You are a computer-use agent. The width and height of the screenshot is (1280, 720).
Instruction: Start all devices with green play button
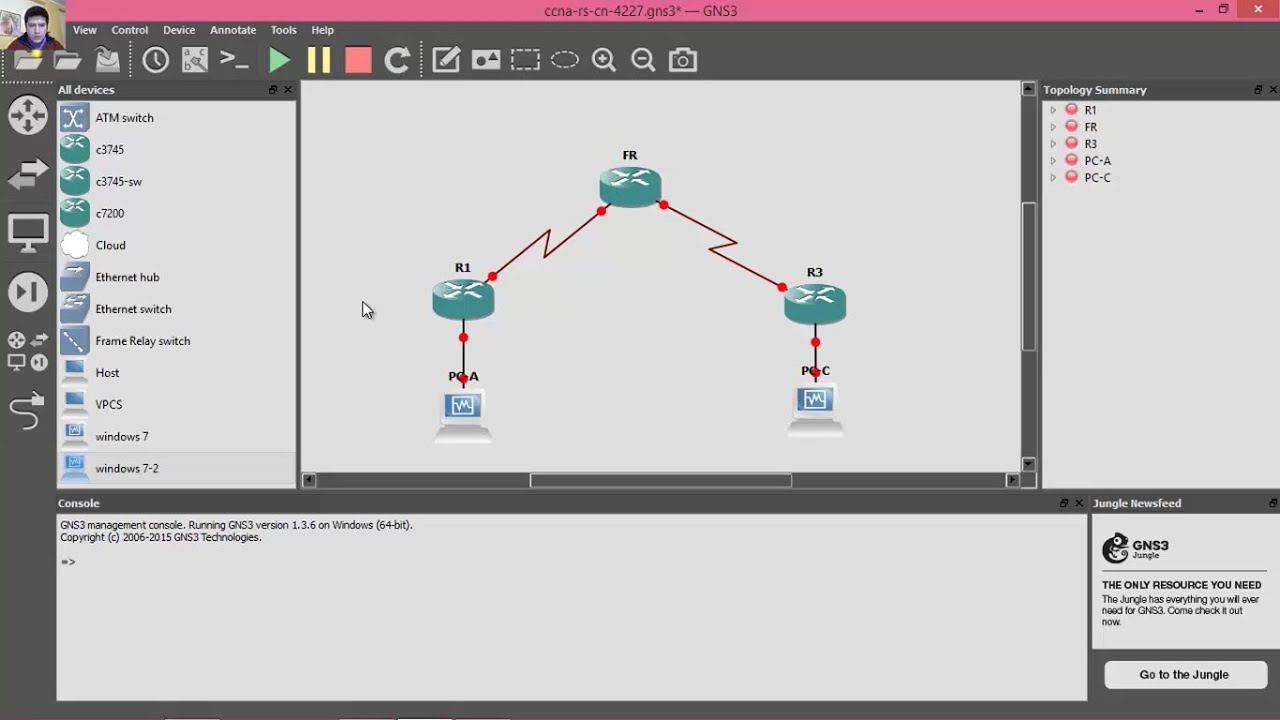pyautogui.click(x=279, y=60)
